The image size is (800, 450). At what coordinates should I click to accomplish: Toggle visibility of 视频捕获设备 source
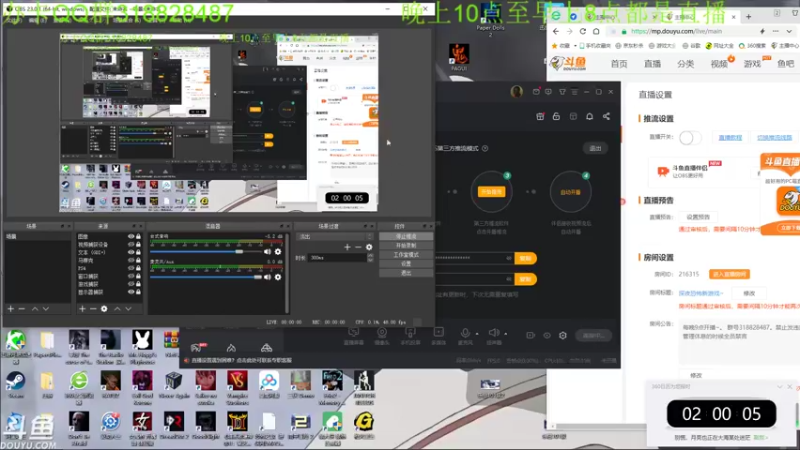coord(131,244)
